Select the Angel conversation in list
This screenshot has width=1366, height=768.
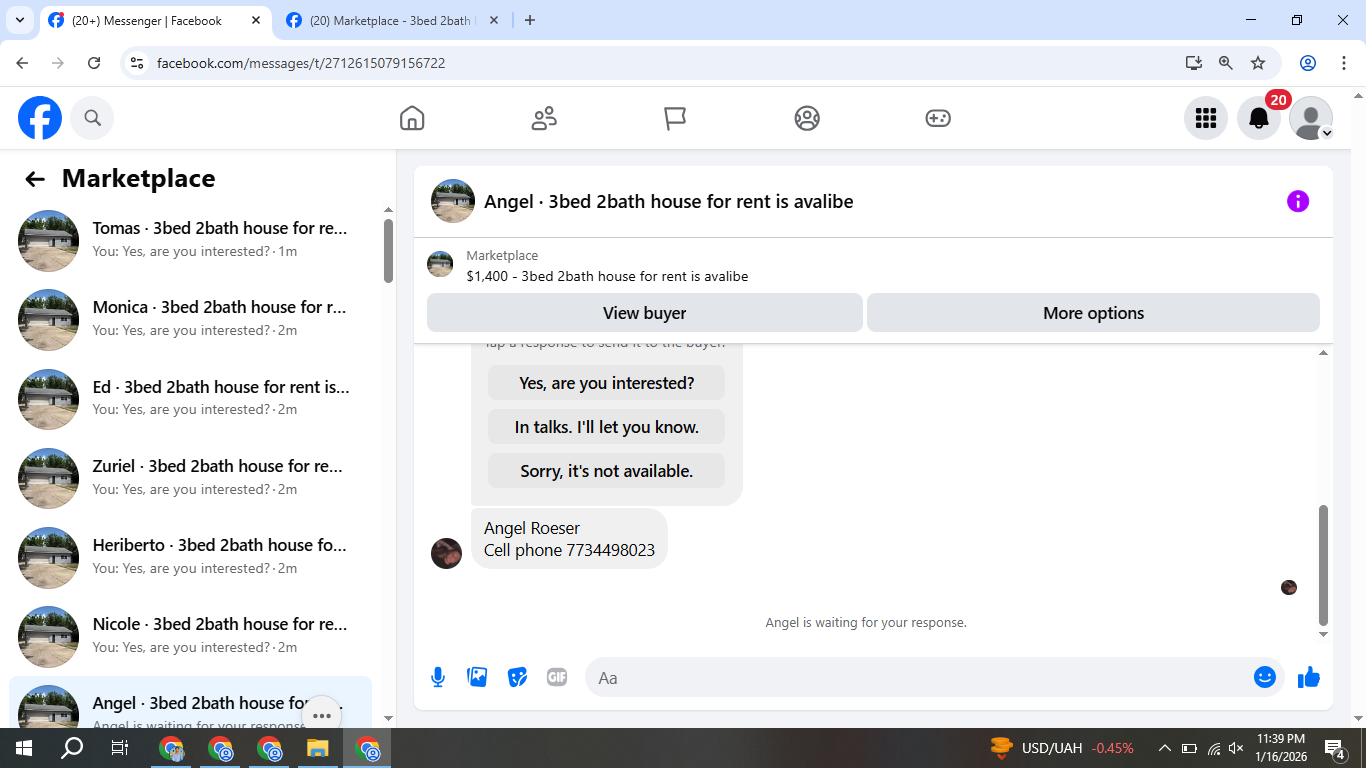(190, 704)
